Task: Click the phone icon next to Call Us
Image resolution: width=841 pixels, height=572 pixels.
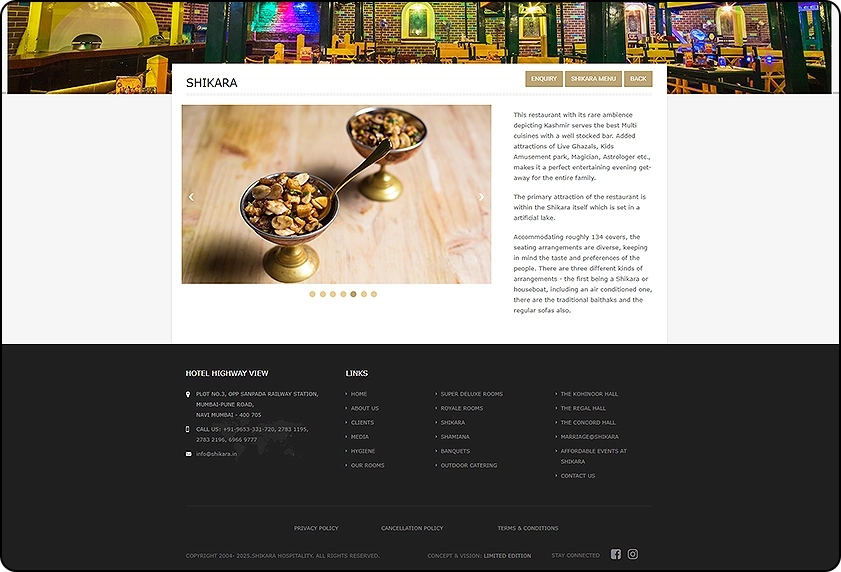Action: 188,429
